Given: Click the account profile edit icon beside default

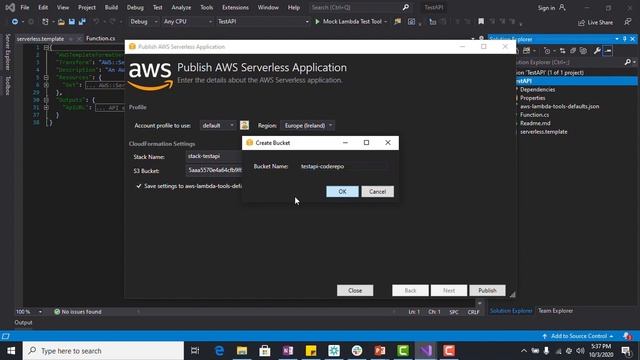Looking at the screenshot, I should click(x=244, y=125).
